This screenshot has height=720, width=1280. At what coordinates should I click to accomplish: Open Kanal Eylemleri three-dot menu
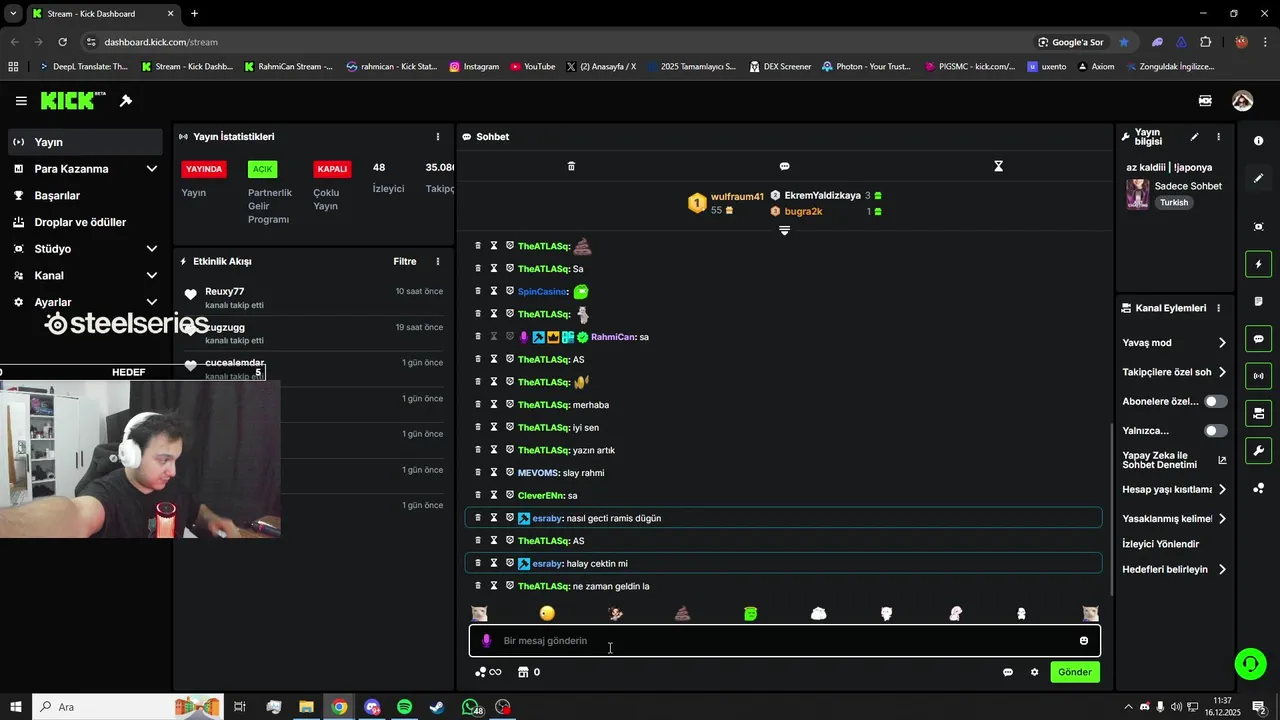point(1218,308)
